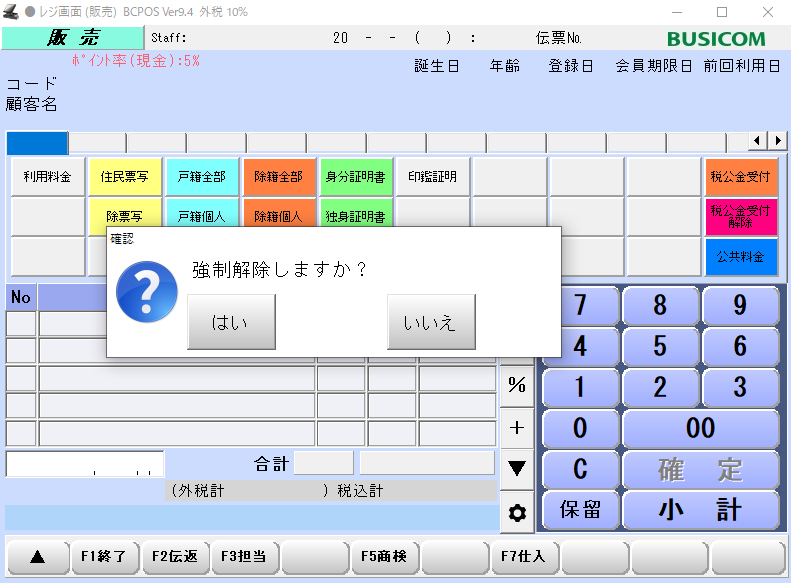
Task: Select the first blue category tab
Action: pos(37,143)
